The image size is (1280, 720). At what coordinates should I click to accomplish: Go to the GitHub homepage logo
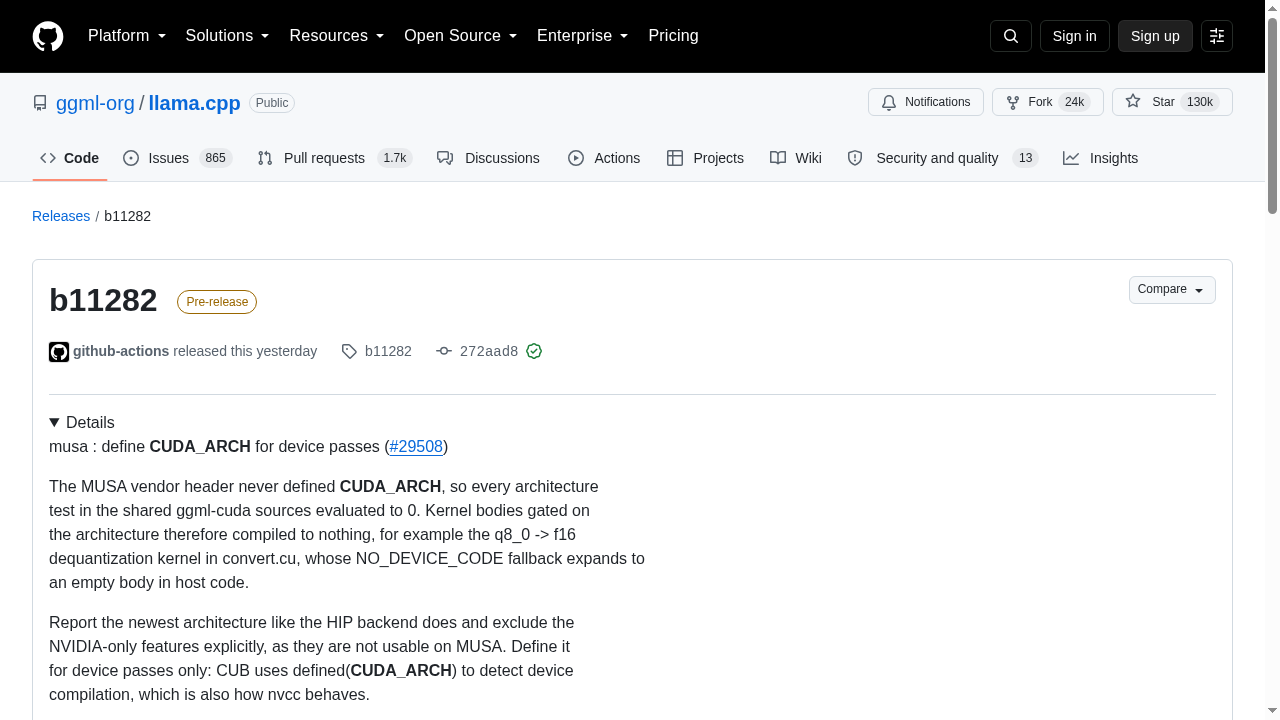pos(48,36)
